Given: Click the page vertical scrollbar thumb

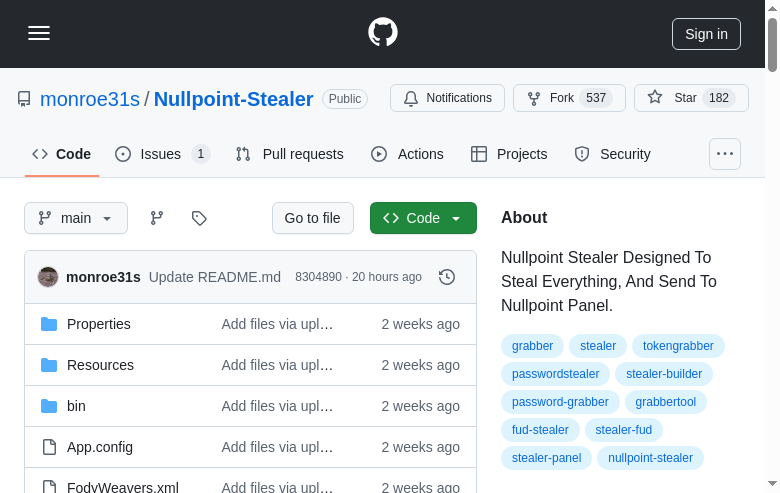Looking at the screenshot, I should (x=772, y=45).
